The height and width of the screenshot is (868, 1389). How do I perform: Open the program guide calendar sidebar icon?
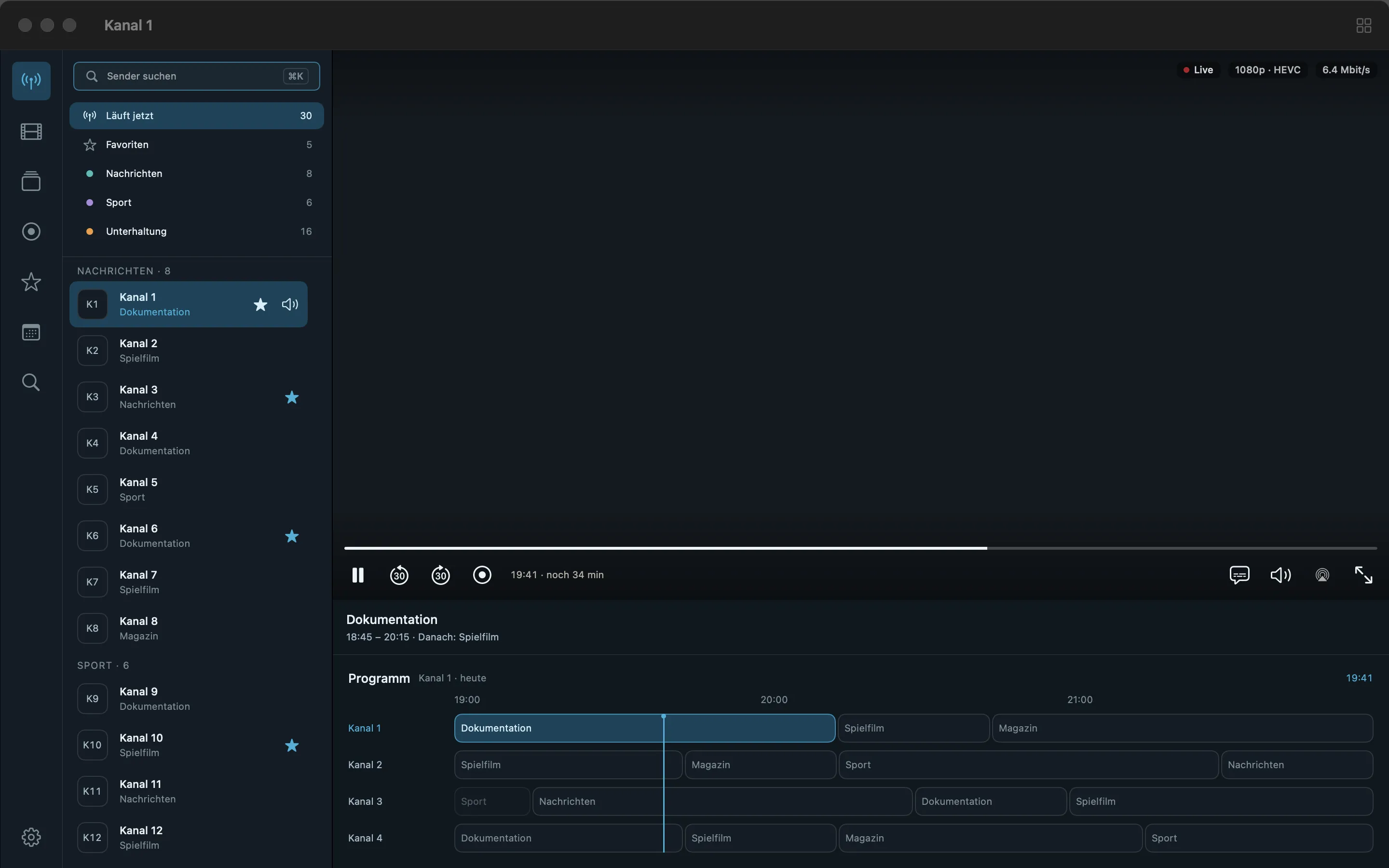[31, 332]
